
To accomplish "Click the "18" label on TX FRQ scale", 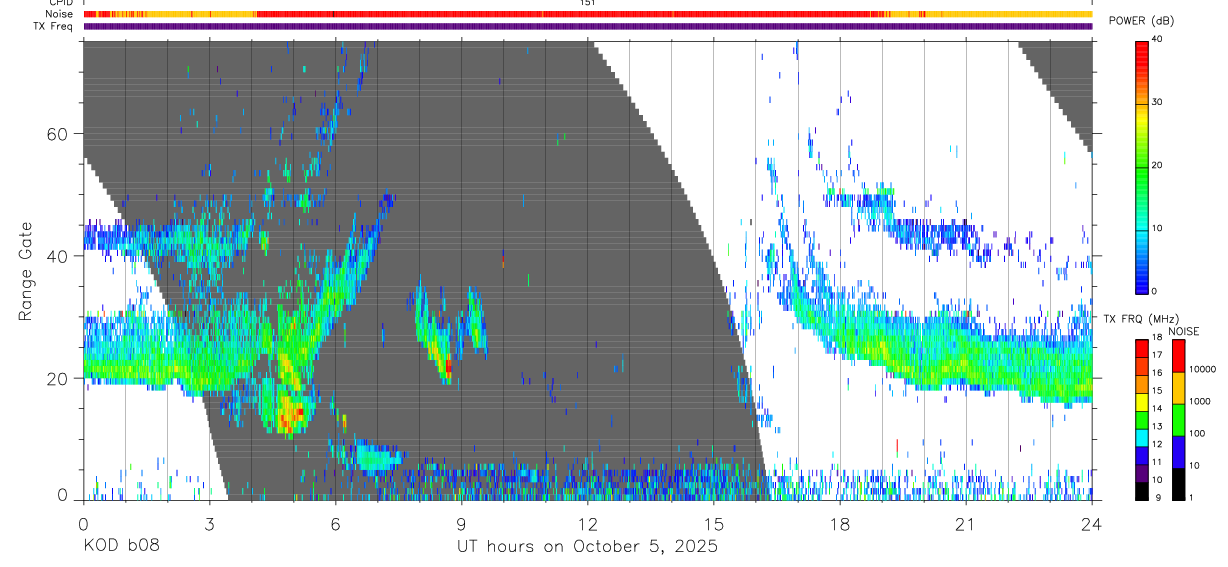I will [1157, 338].
